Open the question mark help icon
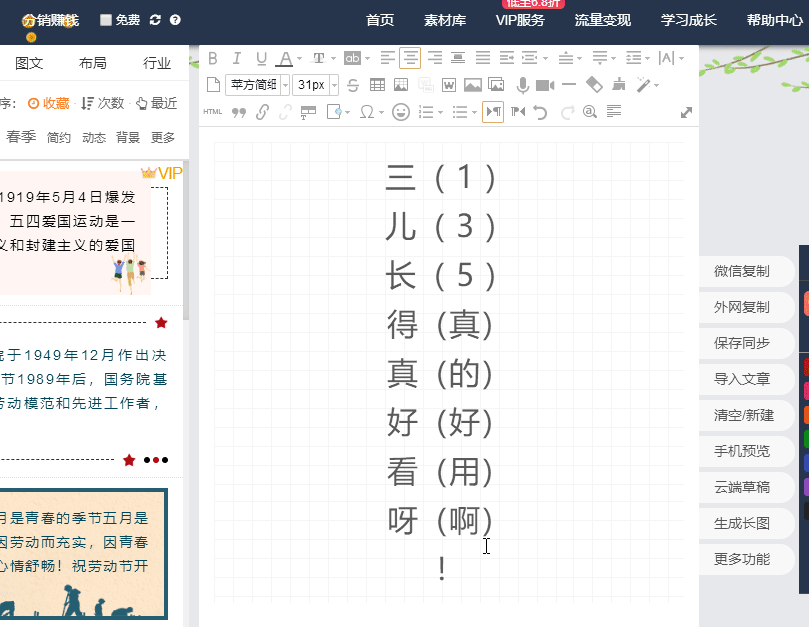 point(175,20)
